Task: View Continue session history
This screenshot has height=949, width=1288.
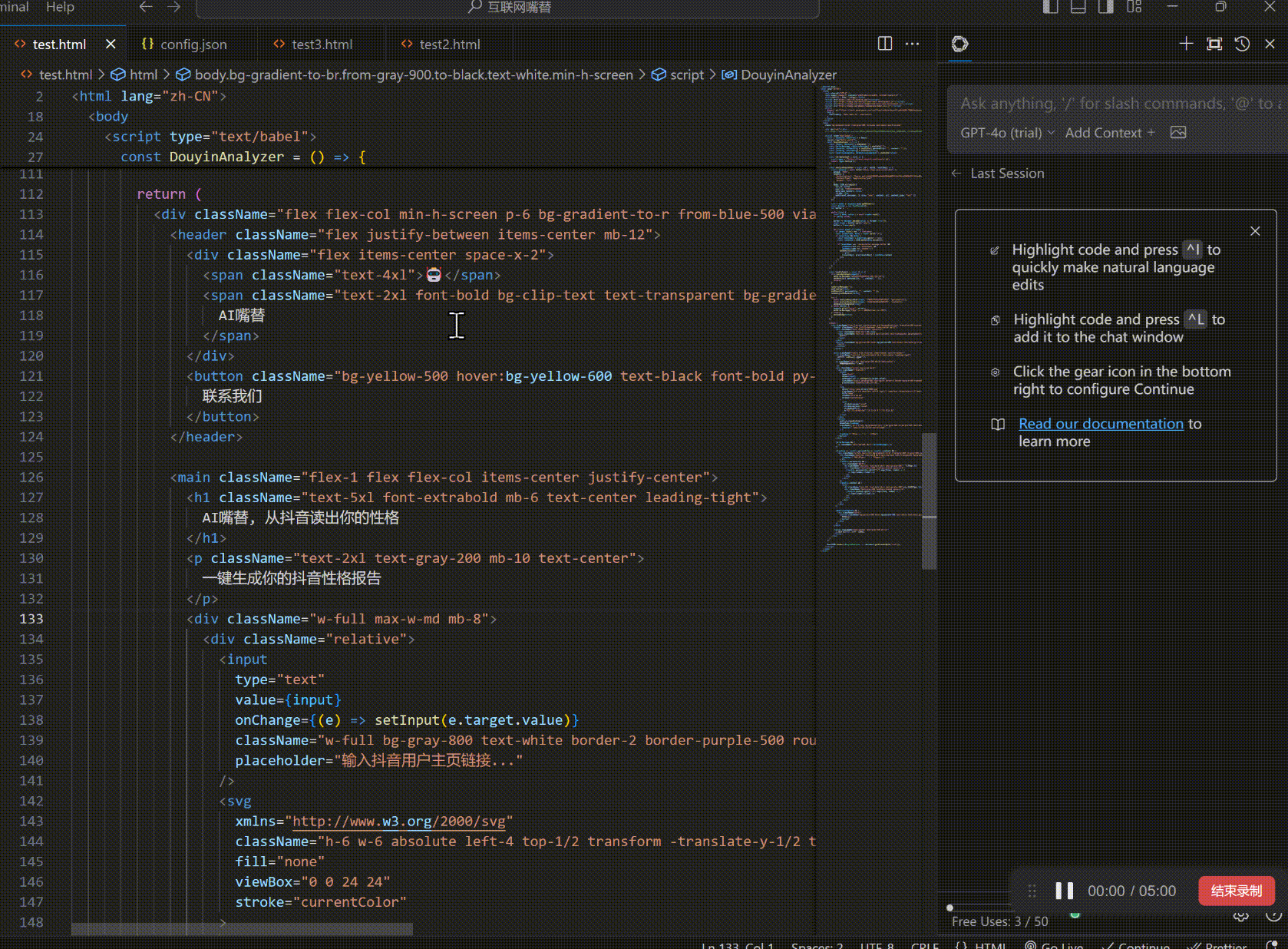Action: (x=1242, y=44)
